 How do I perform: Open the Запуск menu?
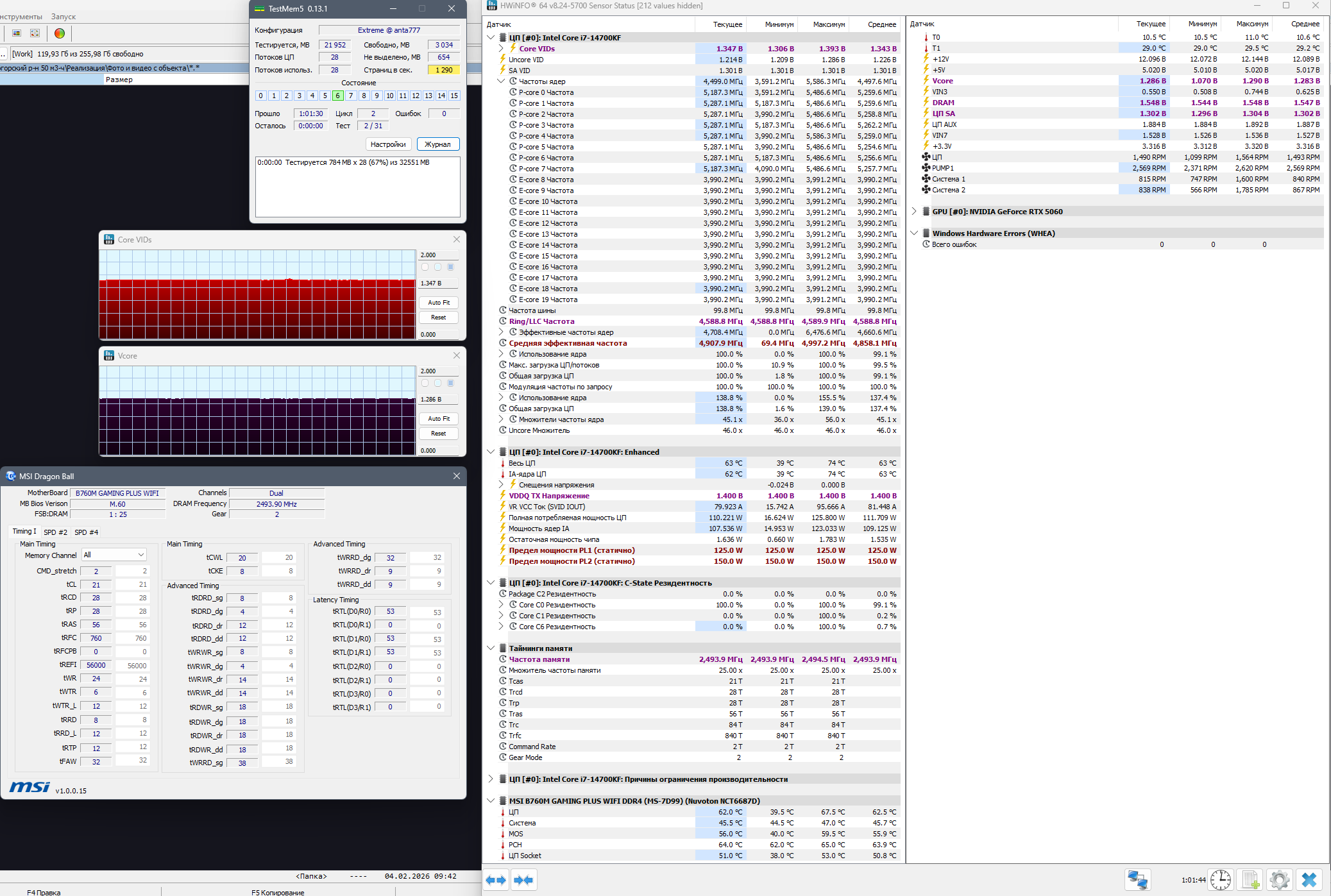click(63, 17)
